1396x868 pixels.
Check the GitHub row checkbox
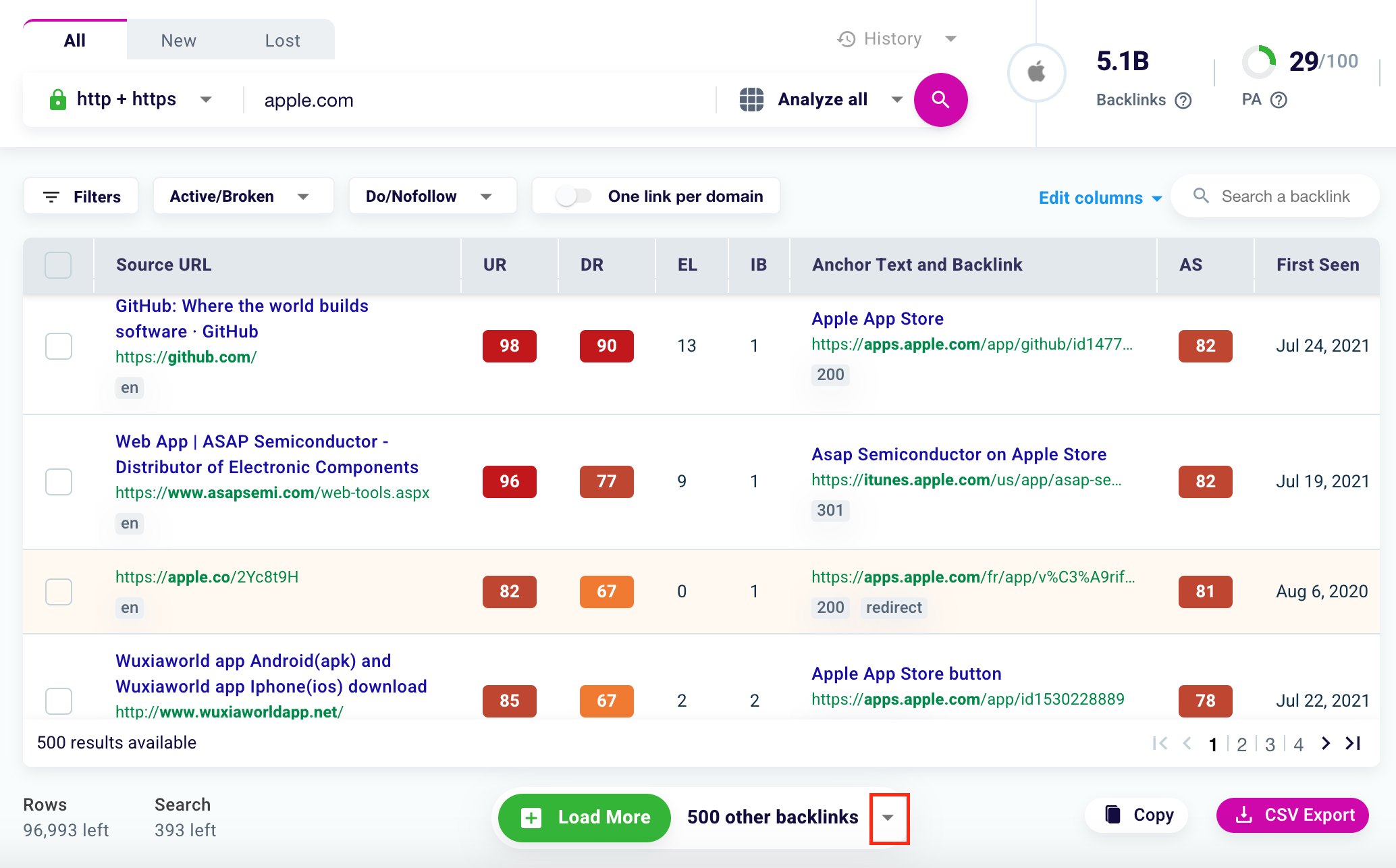click(59, 346)
